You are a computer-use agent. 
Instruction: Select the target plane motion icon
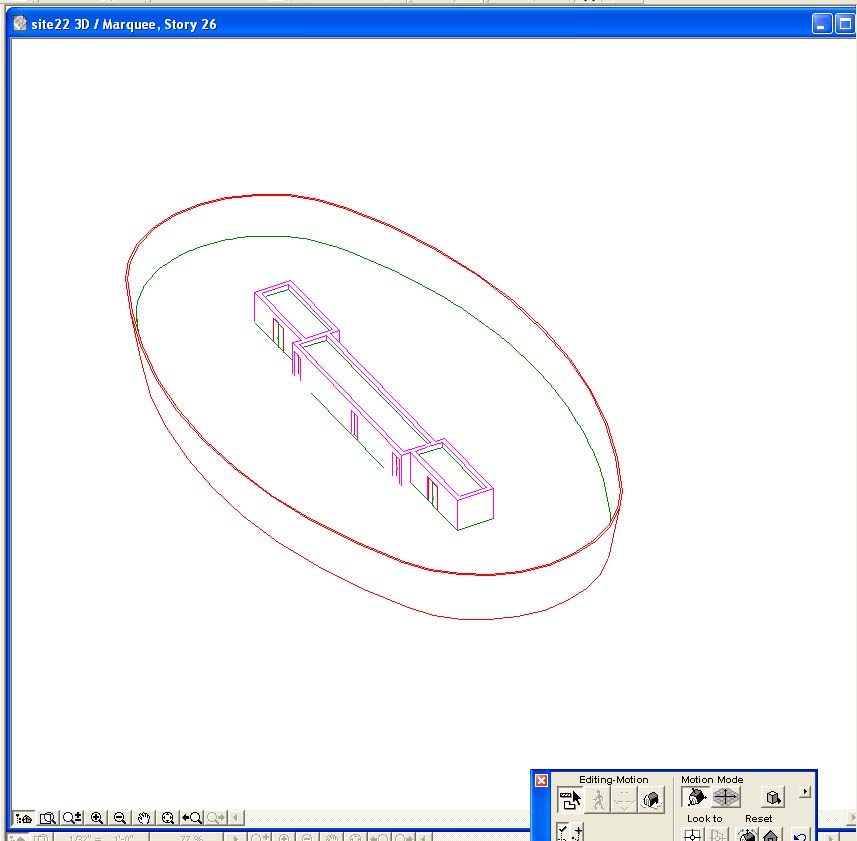(x=725, y=797)
